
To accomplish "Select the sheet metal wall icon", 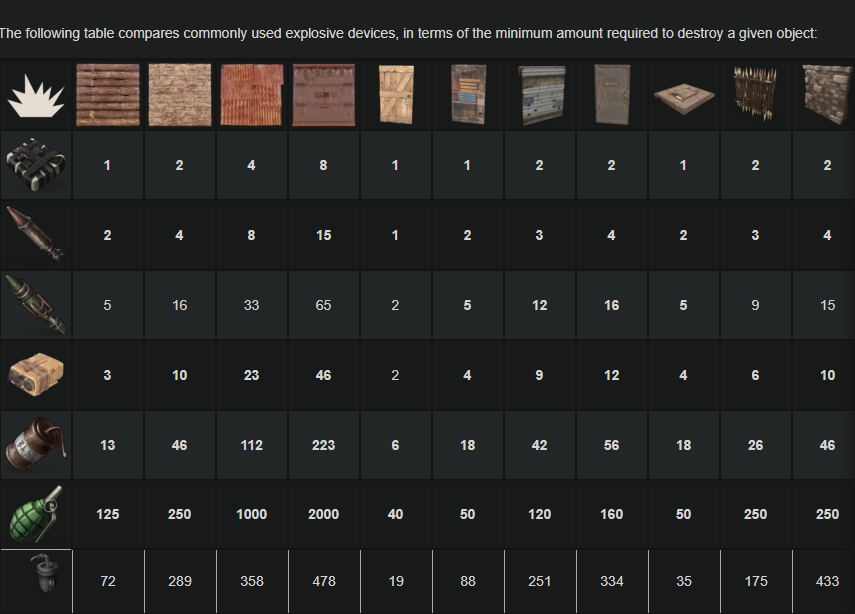I will click(252, 95).
